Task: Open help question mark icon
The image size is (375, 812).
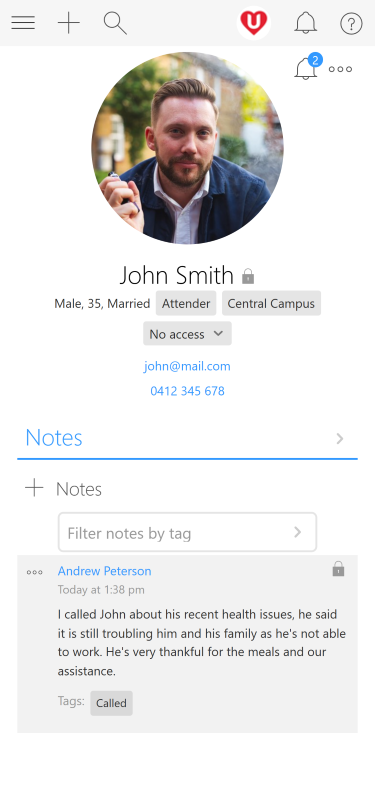Action: coord(351,23)
